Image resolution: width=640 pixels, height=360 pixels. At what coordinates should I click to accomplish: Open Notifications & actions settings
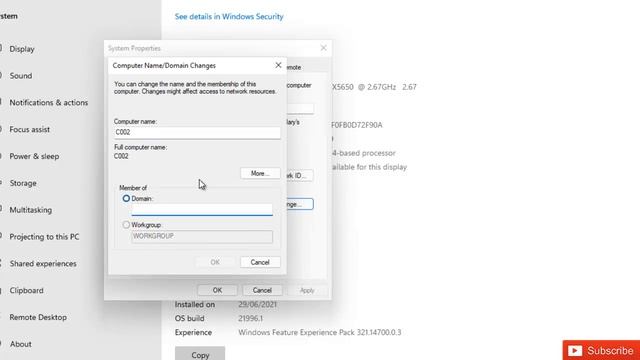click(x=49, y=103)
